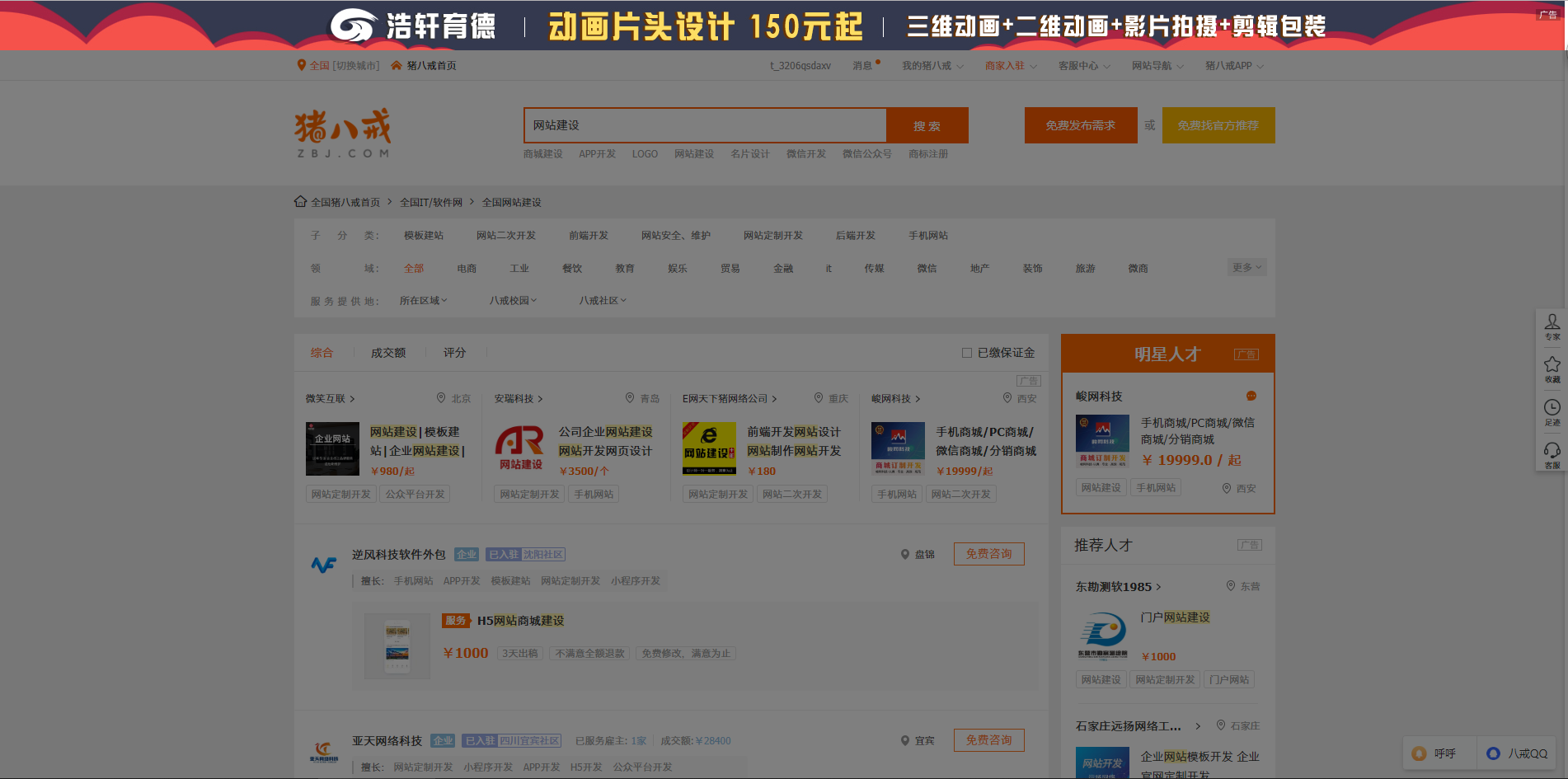Image resolution: width=1568 pixels, height=779 pixels.
Task: Click the 门户网站建设 service title
Action: point(1176,617)
